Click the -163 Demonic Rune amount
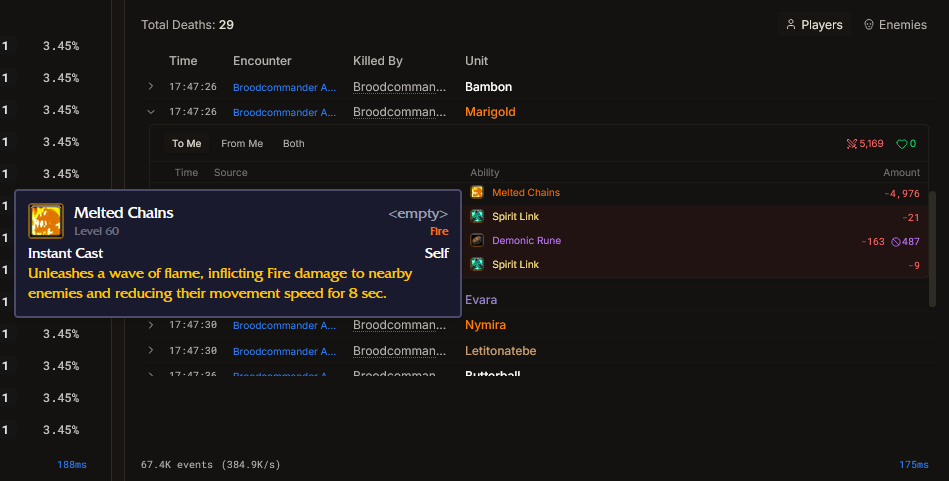Image resolution: width=949 pixels, height=481 pixels. pyautogui.click(x=873, y=241)
